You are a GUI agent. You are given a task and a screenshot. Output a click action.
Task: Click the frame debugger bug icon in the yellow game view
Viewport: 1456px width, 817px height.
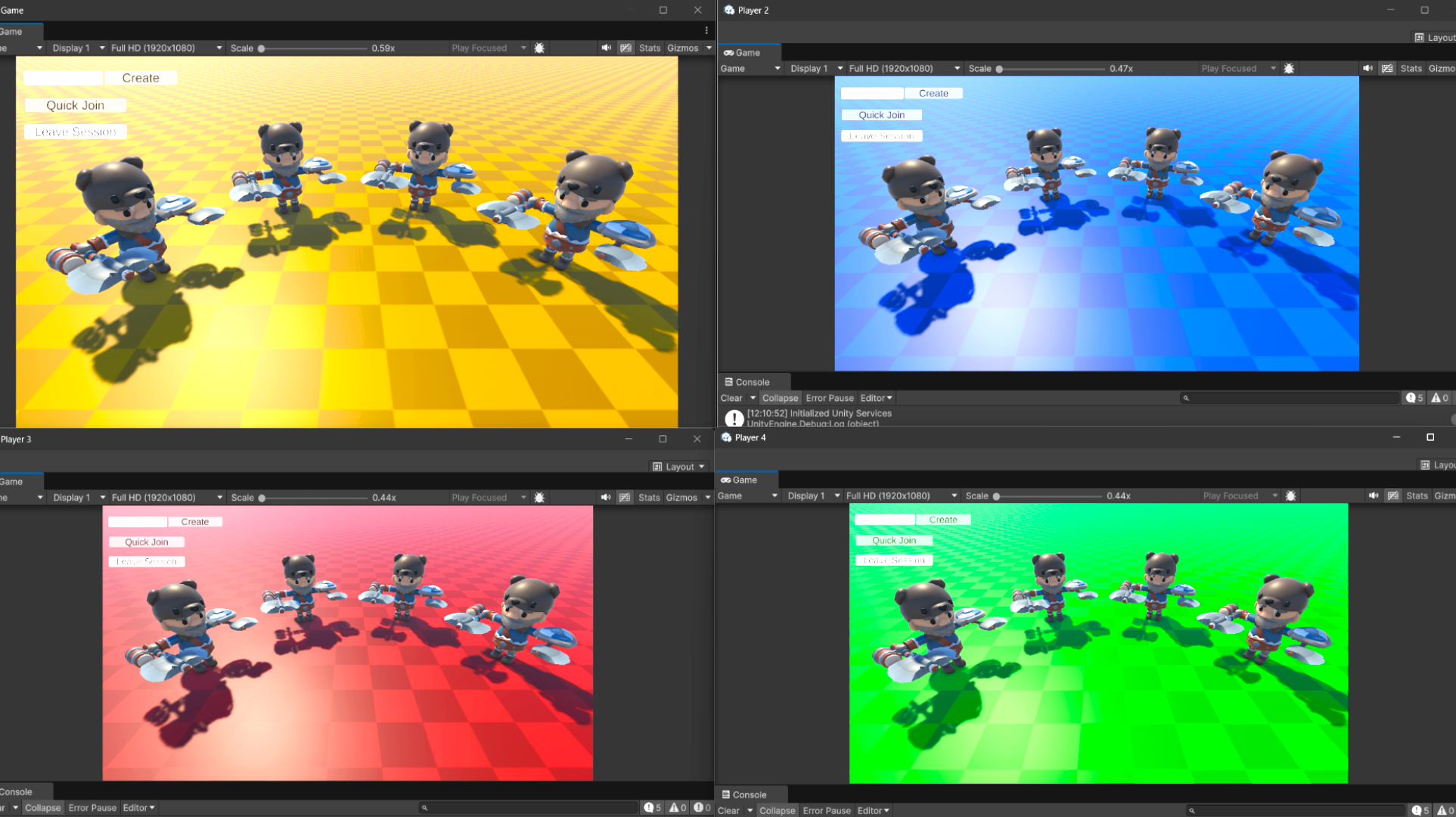pyautogui.click(x=539, y=48)
